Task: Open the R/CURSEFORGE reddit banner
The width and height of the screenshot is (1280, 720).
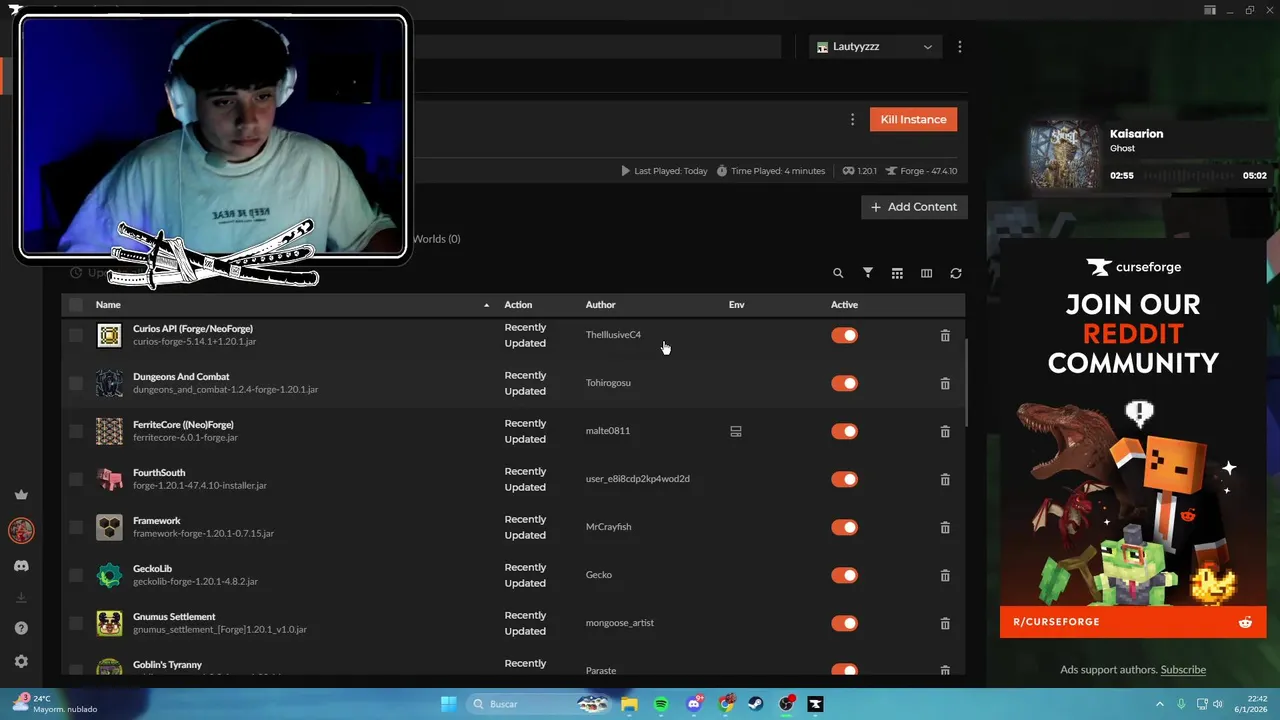Action: 1132,622
